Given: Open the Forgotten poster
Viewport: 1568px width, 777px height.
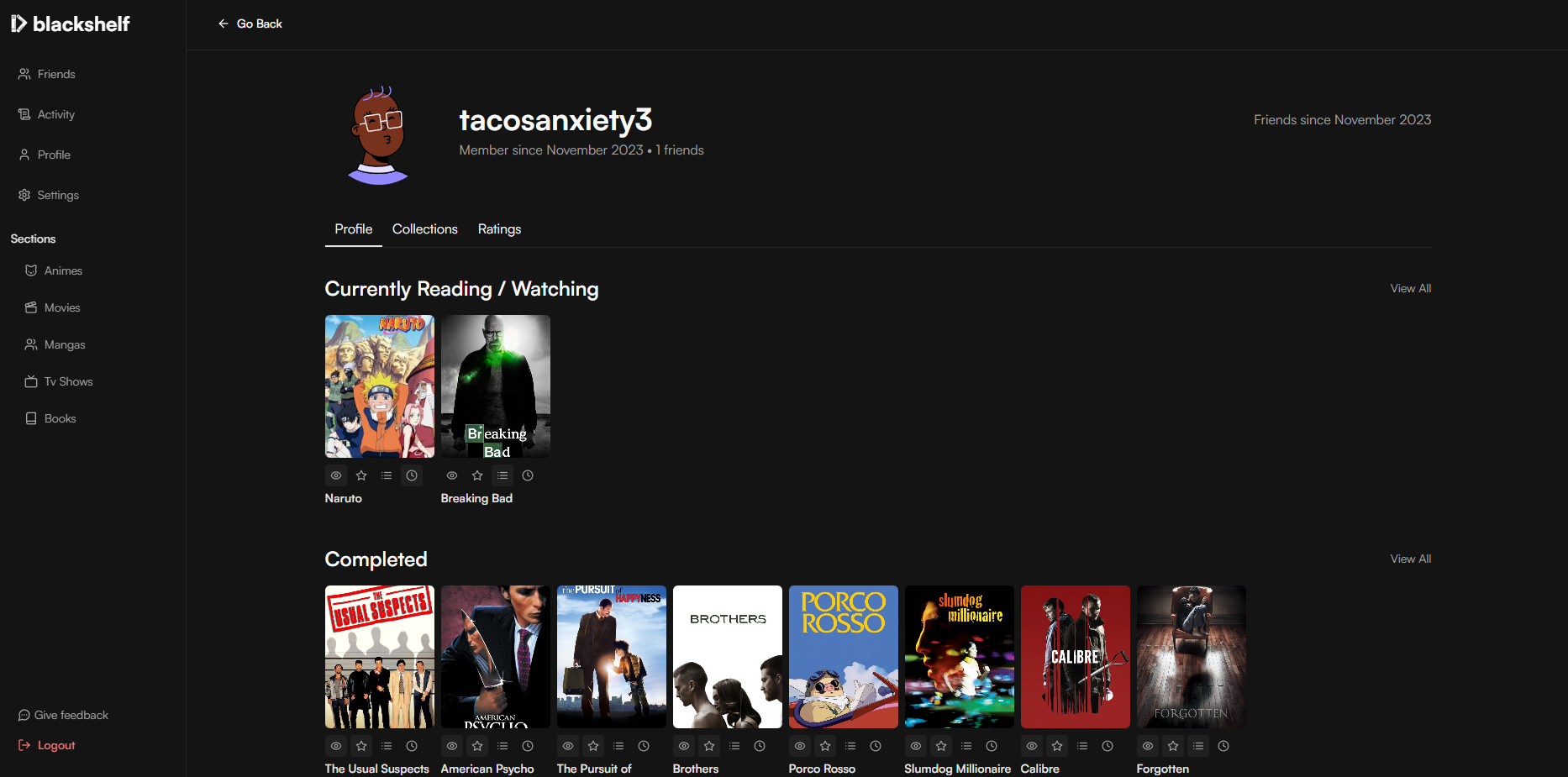Looking at the screenshot, I should tap(1192, 657).
